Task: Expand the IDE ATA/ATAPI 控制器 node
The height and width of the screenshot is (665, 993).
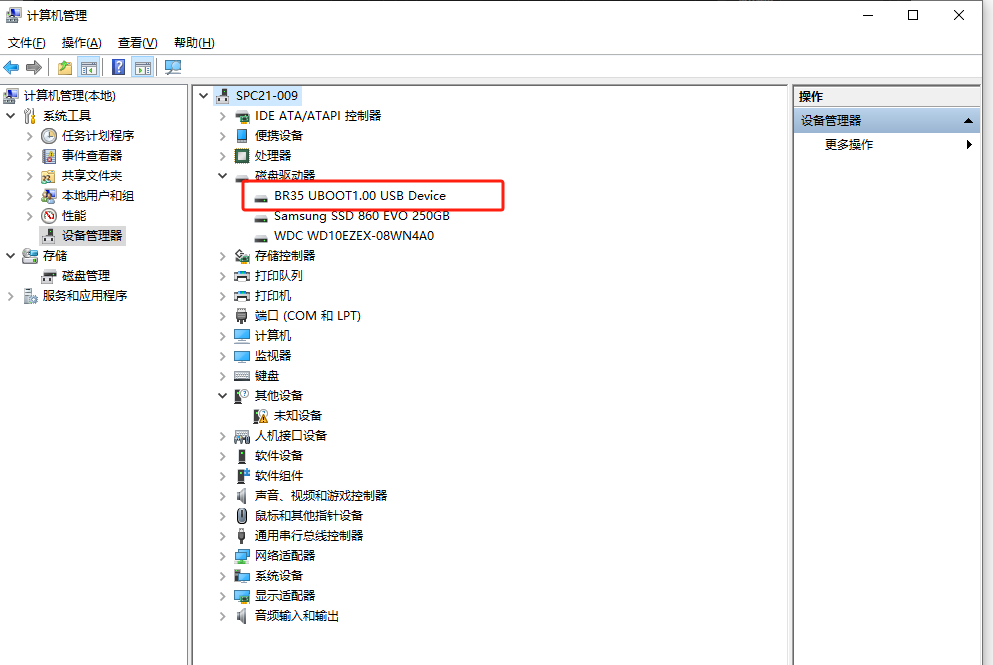Action: pos(222,117)
